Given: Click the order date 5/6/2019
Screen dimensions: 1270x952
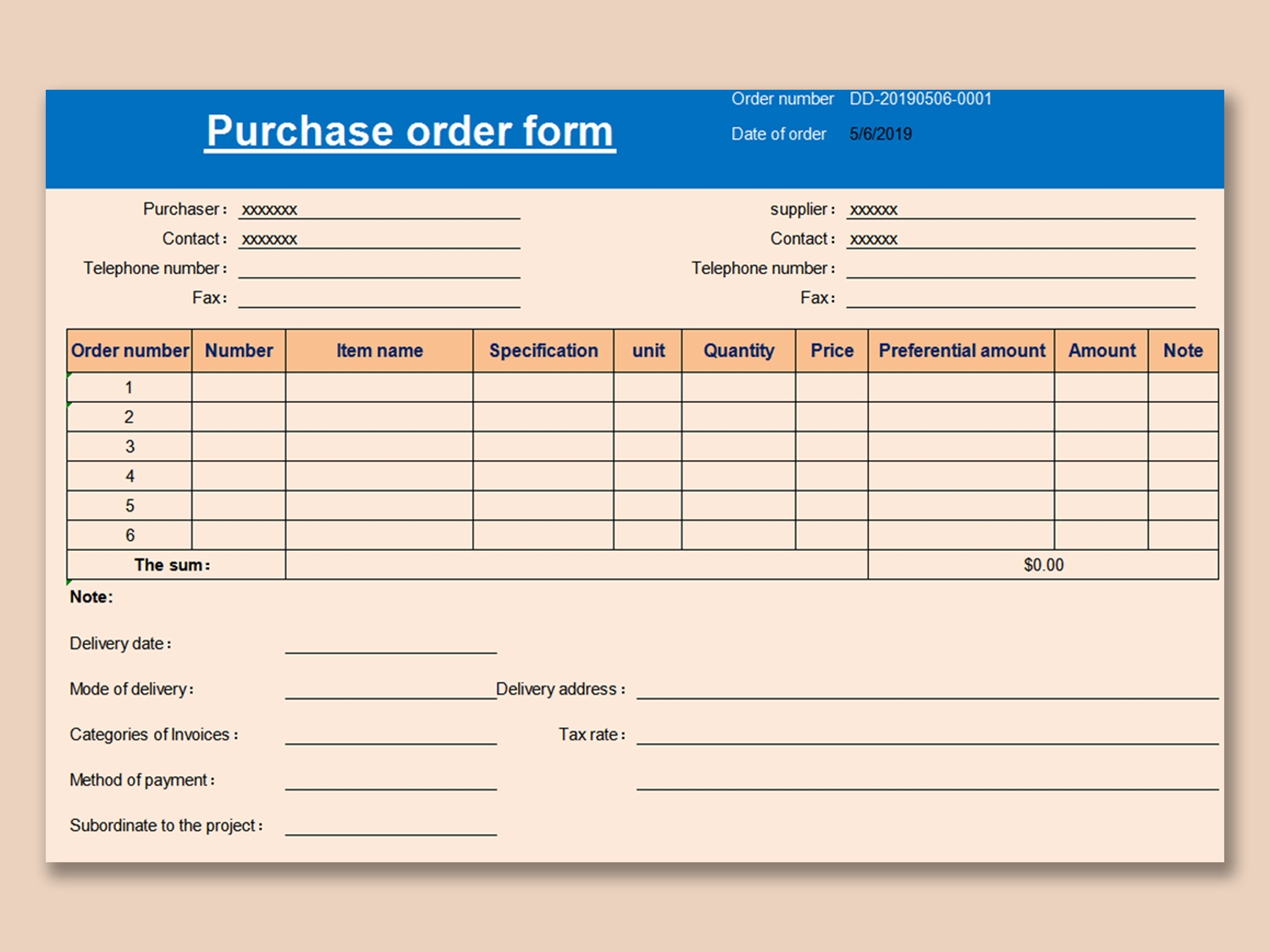Looking at the screenshot, I should click(x=881, y=134).
